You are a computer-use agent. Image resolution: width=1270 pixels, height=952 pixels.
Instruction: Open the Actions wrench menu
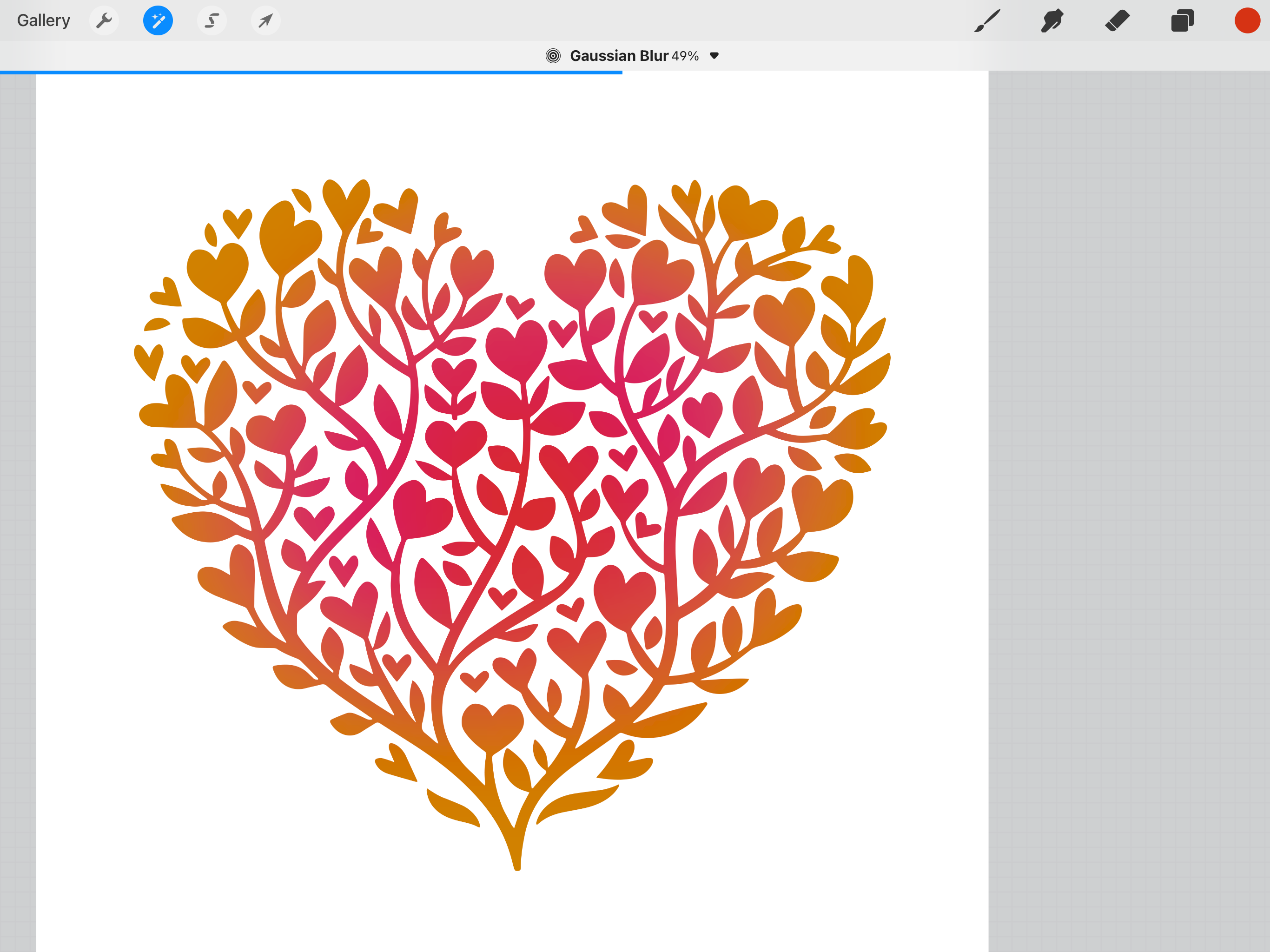click(x=104, y=20)
